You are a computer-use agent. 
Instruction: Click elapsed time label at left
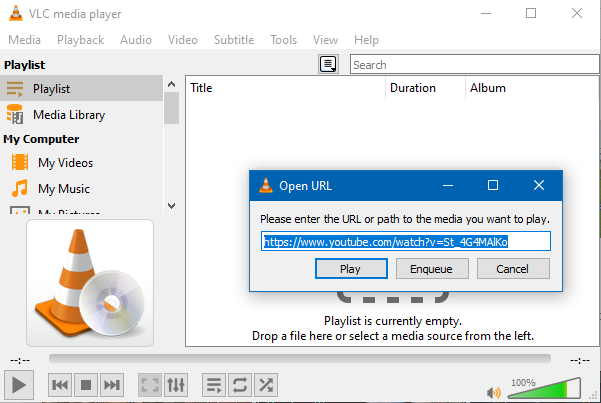coord(20,360)
